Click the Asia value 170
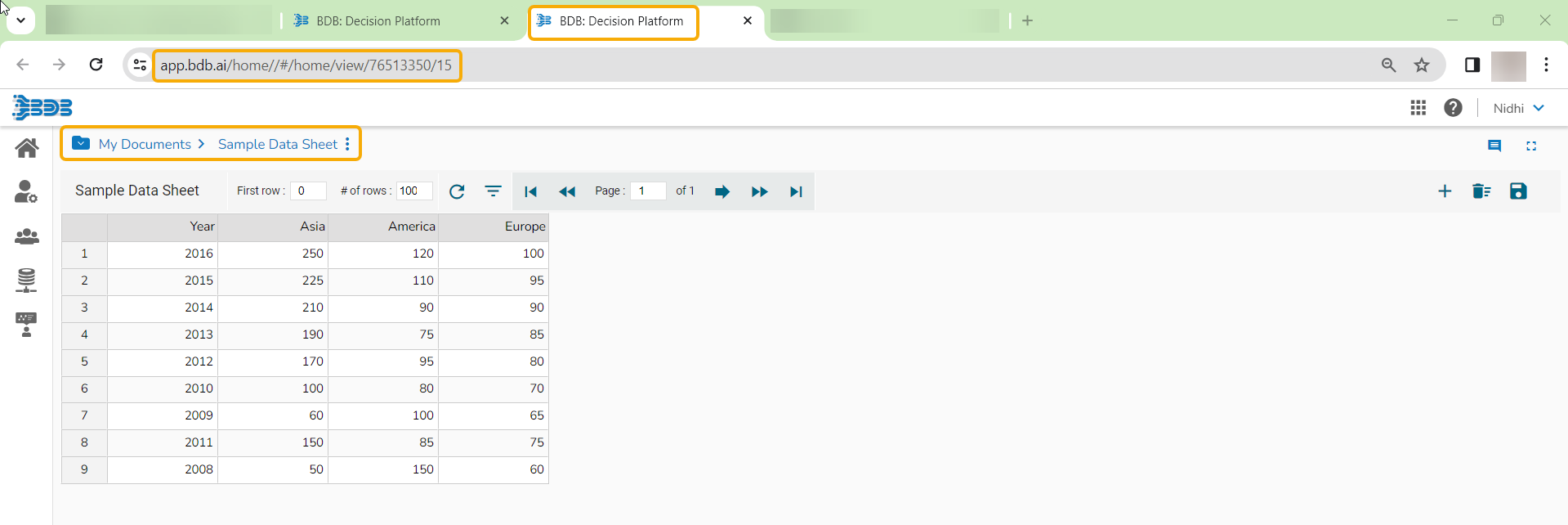This screenshot has height=525, width=1568. pos(273,361)
